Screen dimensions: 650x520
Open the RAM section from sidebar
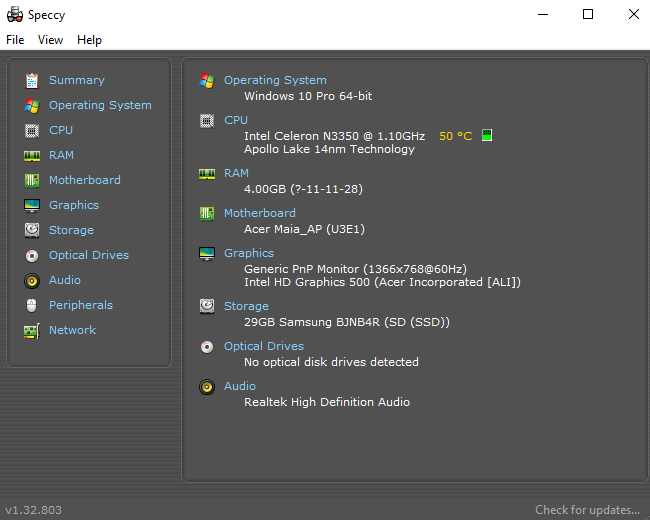click(x=61, y=155)
